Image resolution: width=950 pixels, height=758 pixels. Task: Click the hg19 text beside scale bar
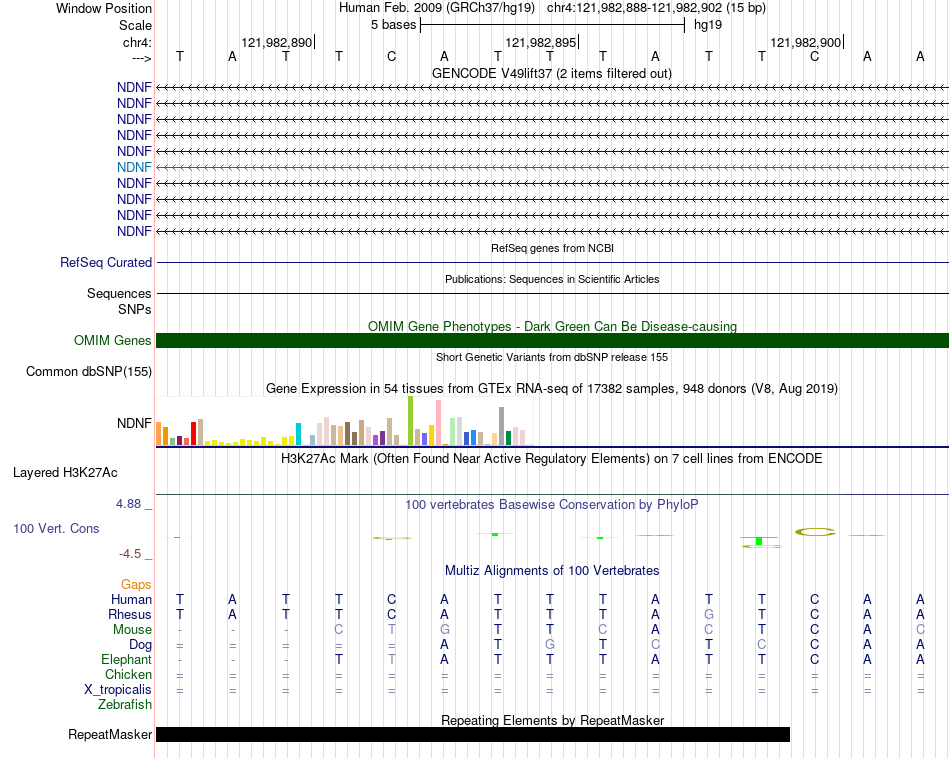[708, 25]
